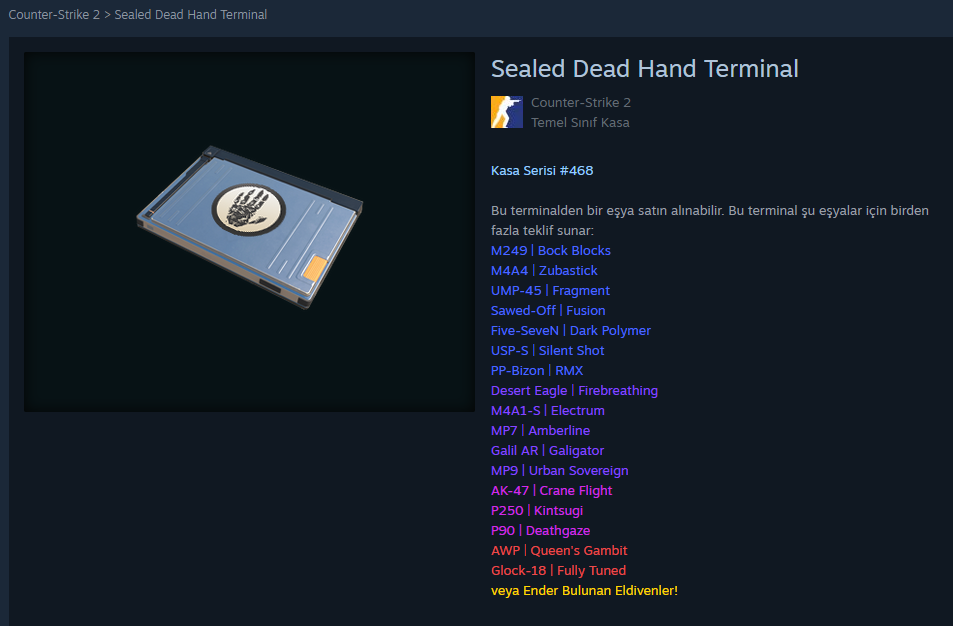Open the M4A4 | Zubastick entry
953x626 pixels.
click(544, 270)
